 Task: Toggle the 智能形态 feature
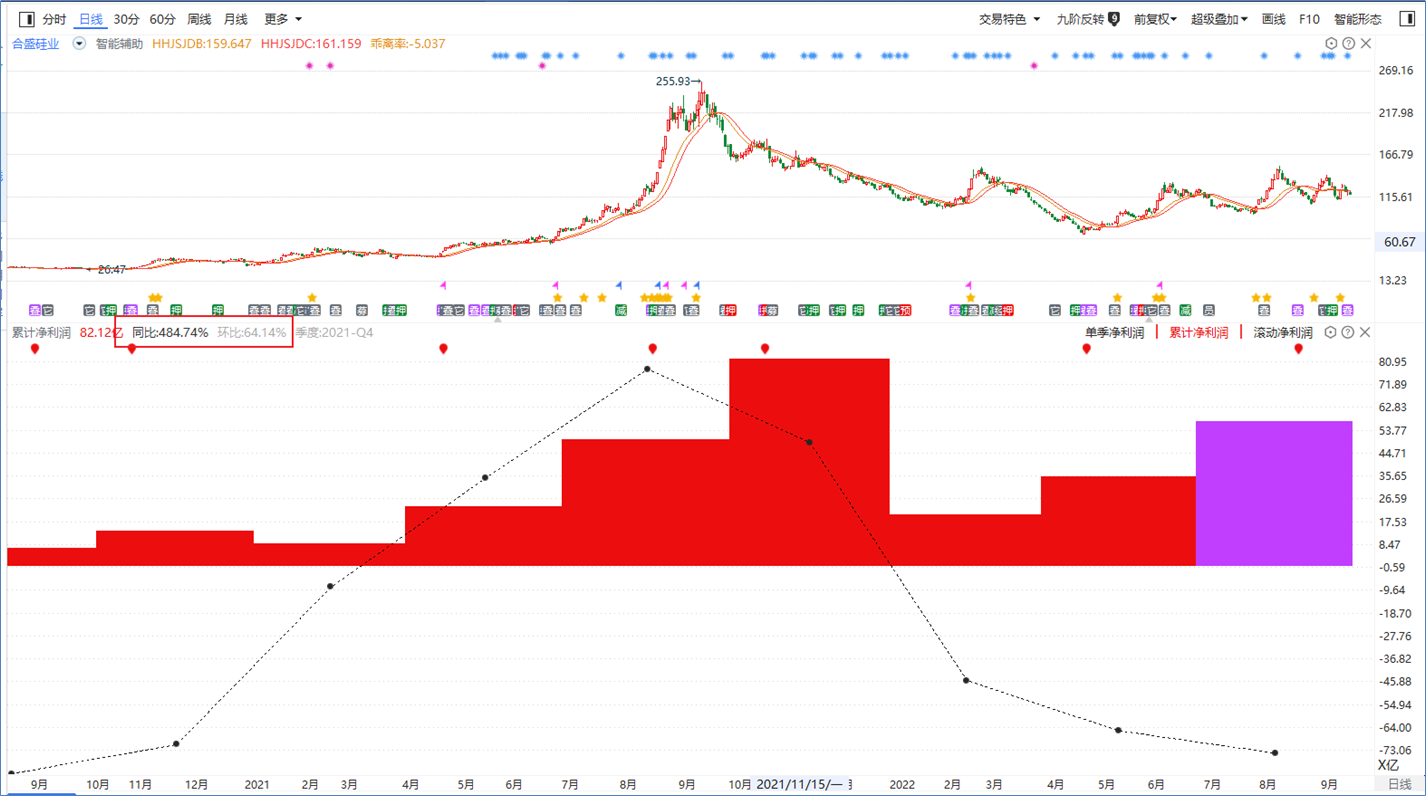click(x=1357, y=19)
